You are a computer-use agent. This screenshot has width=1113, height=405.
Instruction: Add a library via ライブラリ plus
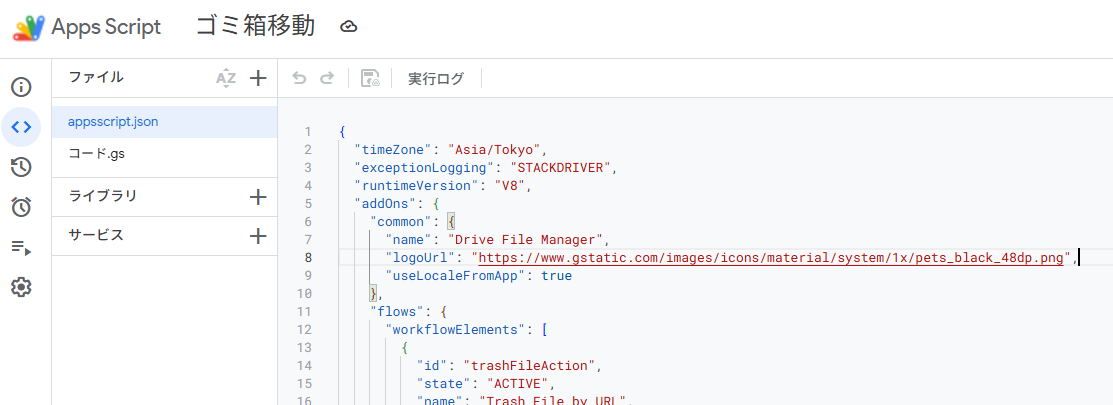coord(258,197)
